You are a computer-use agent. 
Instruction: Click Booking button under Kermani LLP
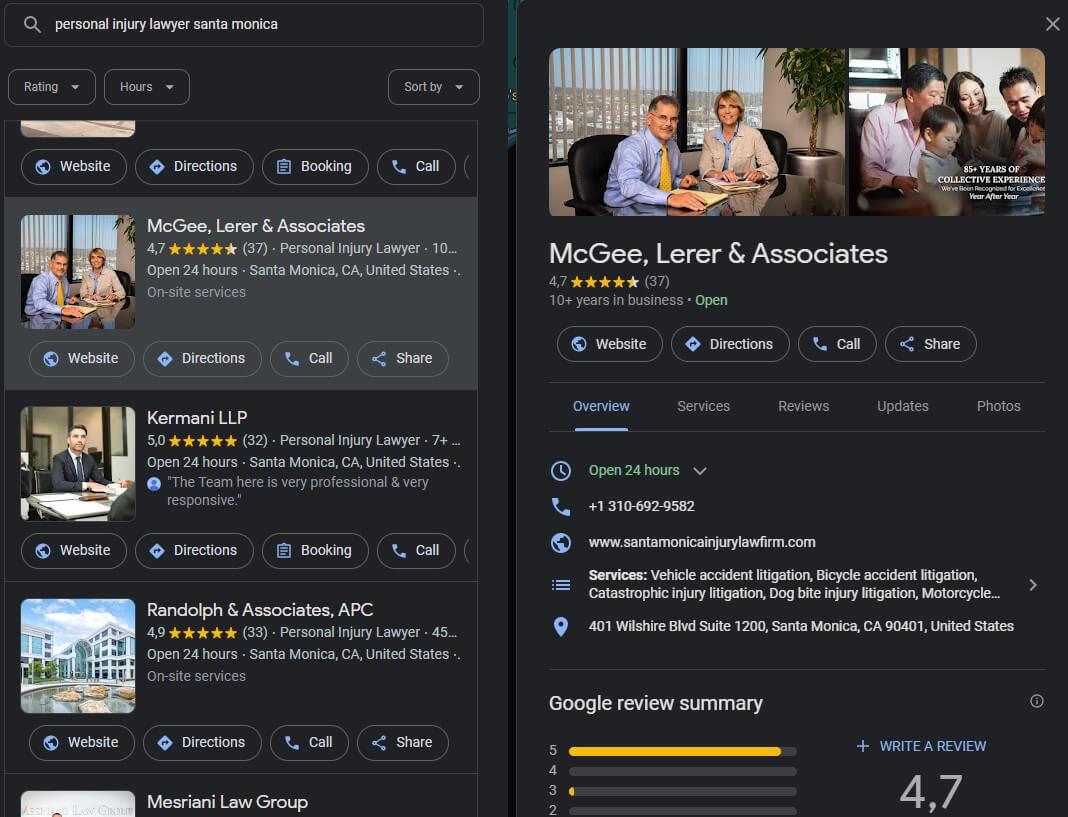point(315,551)
